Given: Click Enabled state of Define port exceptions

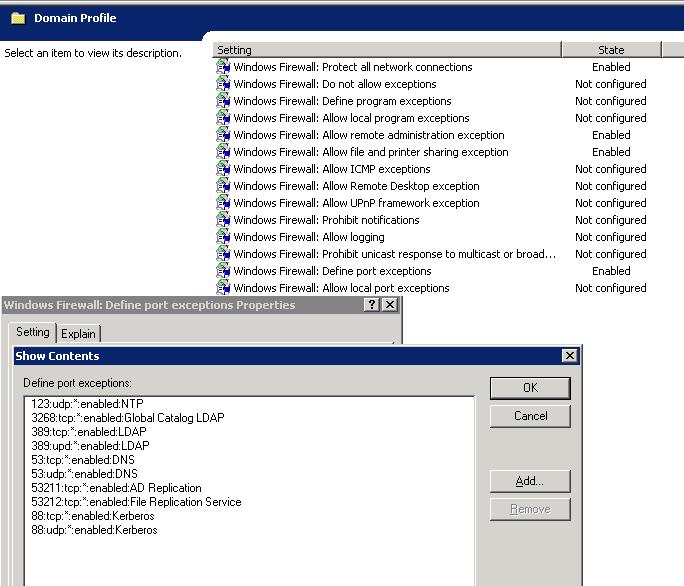Looking at the screenshot, I should point(611,271).
